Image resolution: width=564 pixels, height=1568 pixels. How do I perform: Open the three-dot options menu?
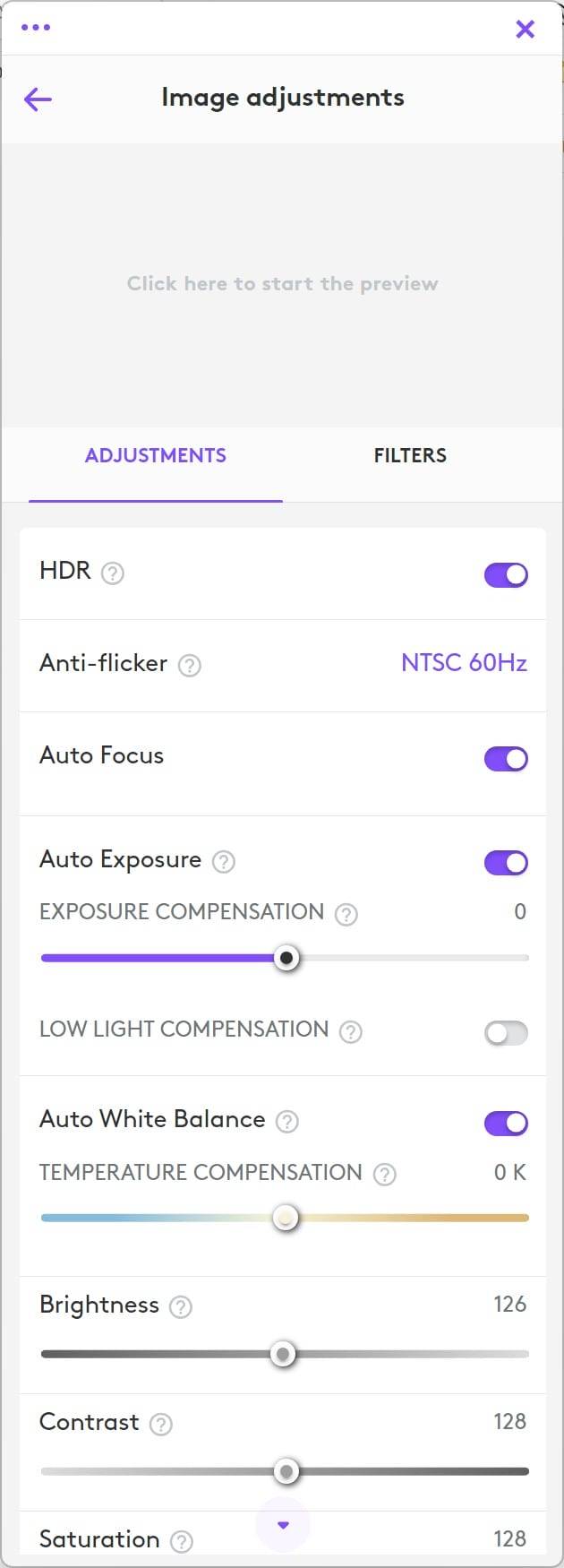[x=36, y=27]
